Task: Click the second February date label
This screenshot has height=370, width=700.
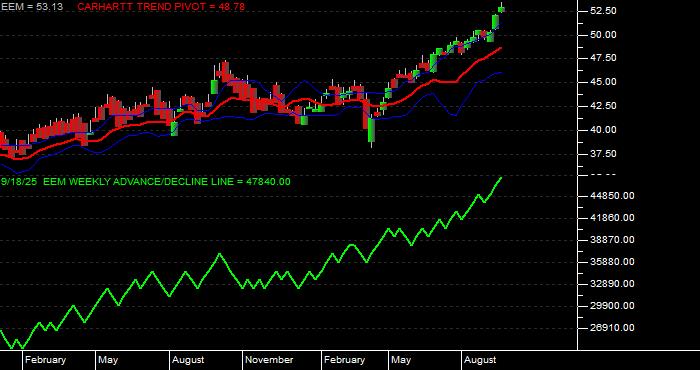Action: pyautogui.click(x=344, y=360)
